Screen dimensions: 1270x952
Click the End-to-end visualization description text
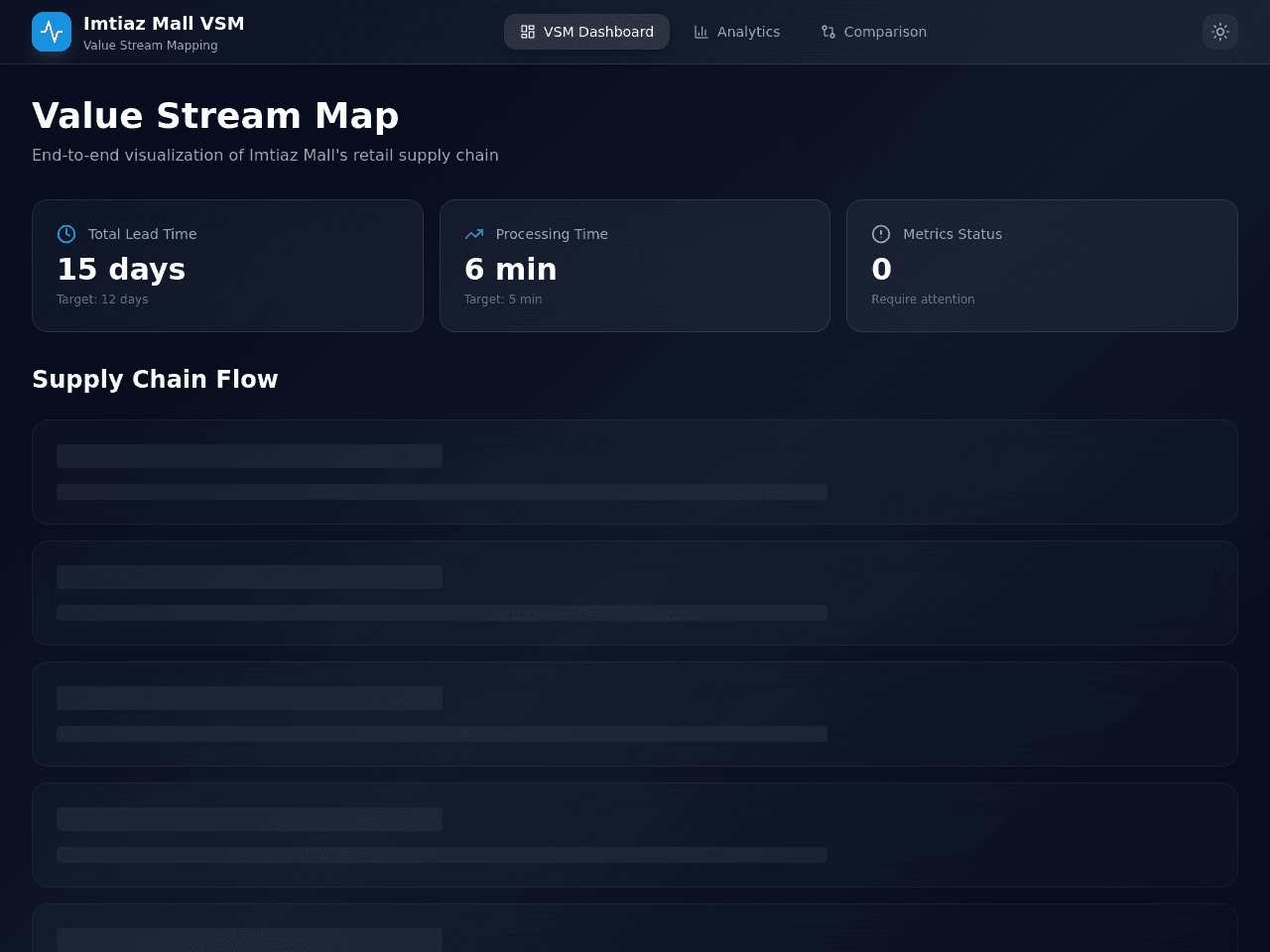(265, 155)
